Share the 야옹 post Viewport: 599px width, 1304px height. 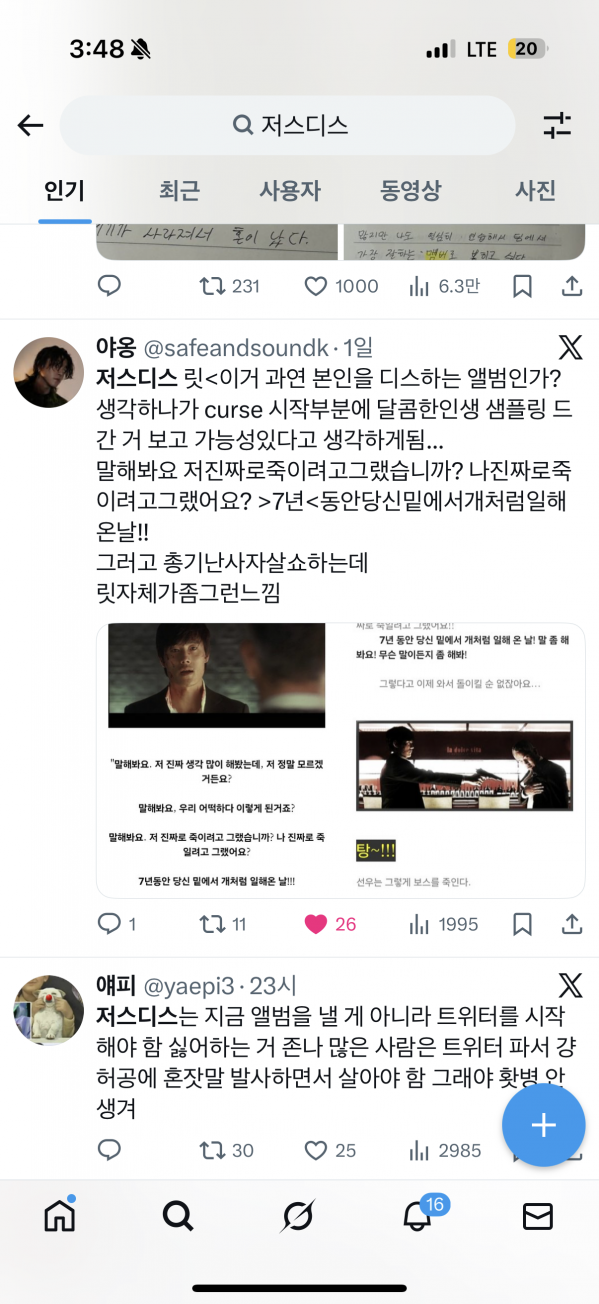pyautogui.click(x=572, y=924)
